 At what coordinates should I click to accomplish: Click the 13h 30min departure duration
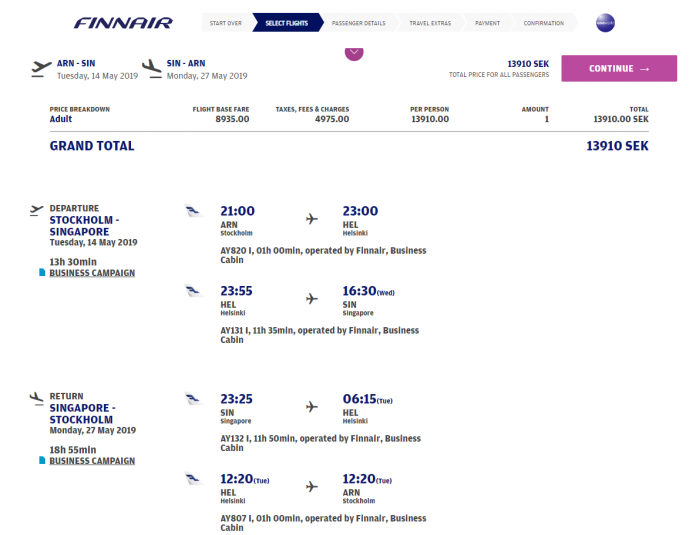[73, 262]
